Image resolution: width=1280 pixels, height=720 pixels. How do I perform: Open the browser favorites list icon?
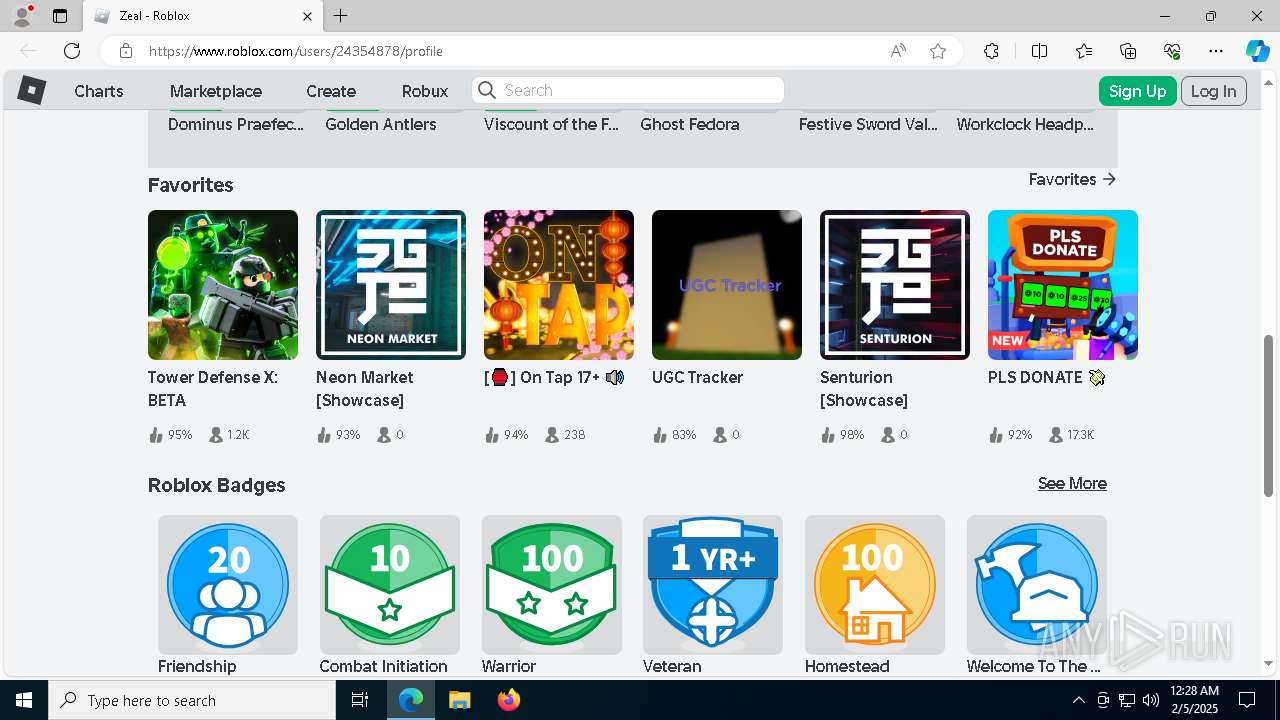[1084, 51]
